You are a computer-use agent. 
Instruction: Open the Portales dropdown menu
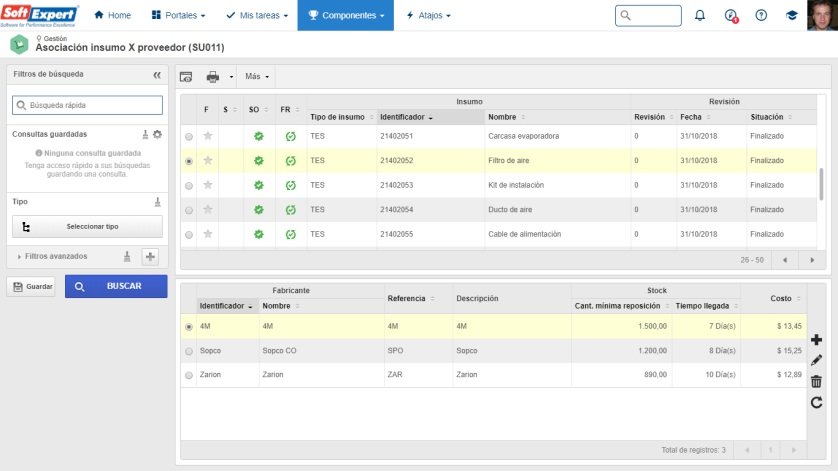coord(179,16)
